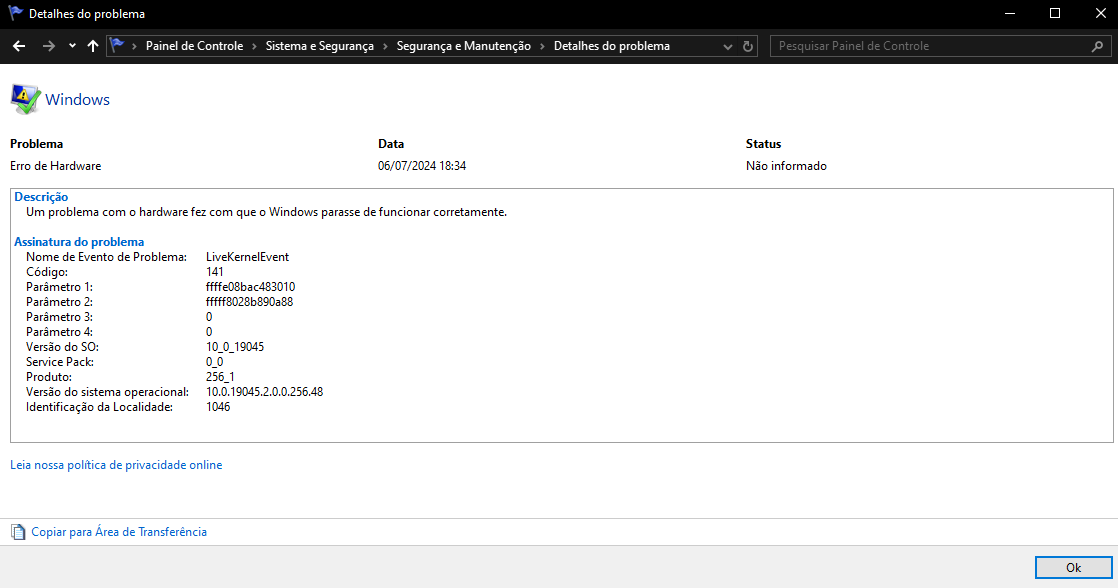Select Detalhes do problema breadcrumb
The width and height of the screenshot is (1118, 588).
pos(612,46)
